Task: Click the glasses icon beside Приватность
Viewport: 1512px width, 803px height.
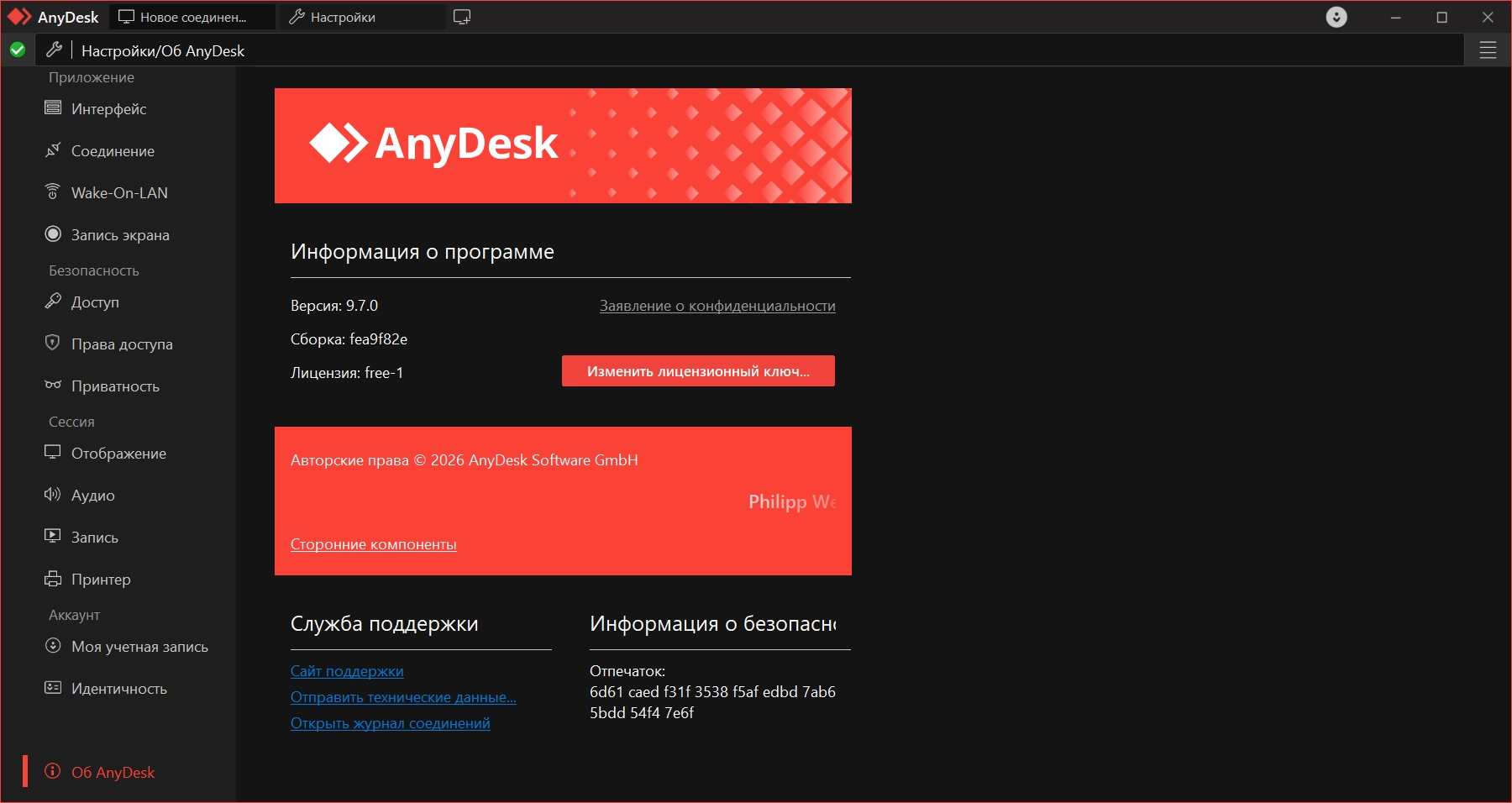Action: (53, 385)
